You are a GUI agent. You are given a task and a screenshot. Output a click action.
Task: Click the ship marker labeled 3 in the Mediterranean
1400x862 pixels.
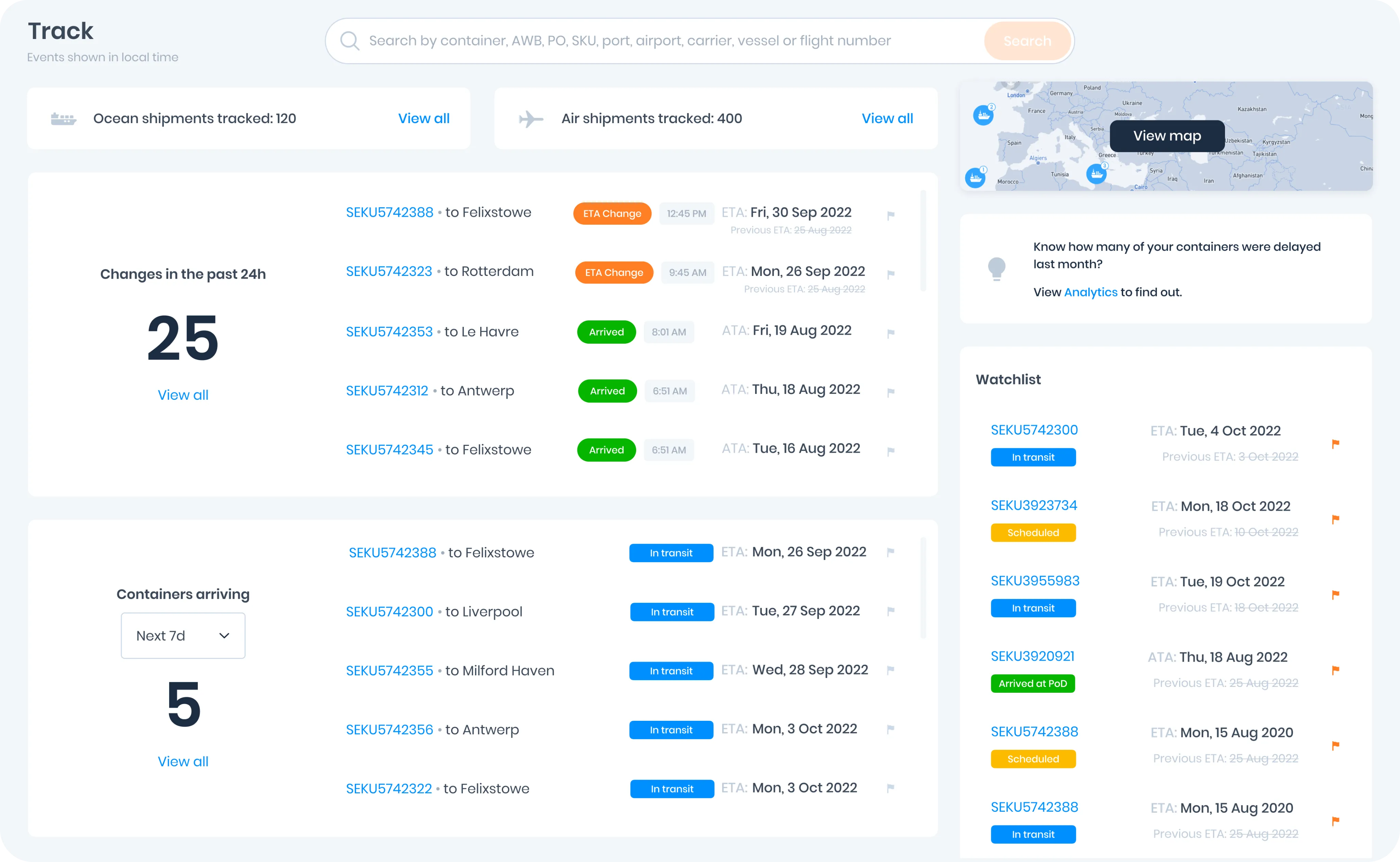pyautogui.click(x=1097, y=174)
